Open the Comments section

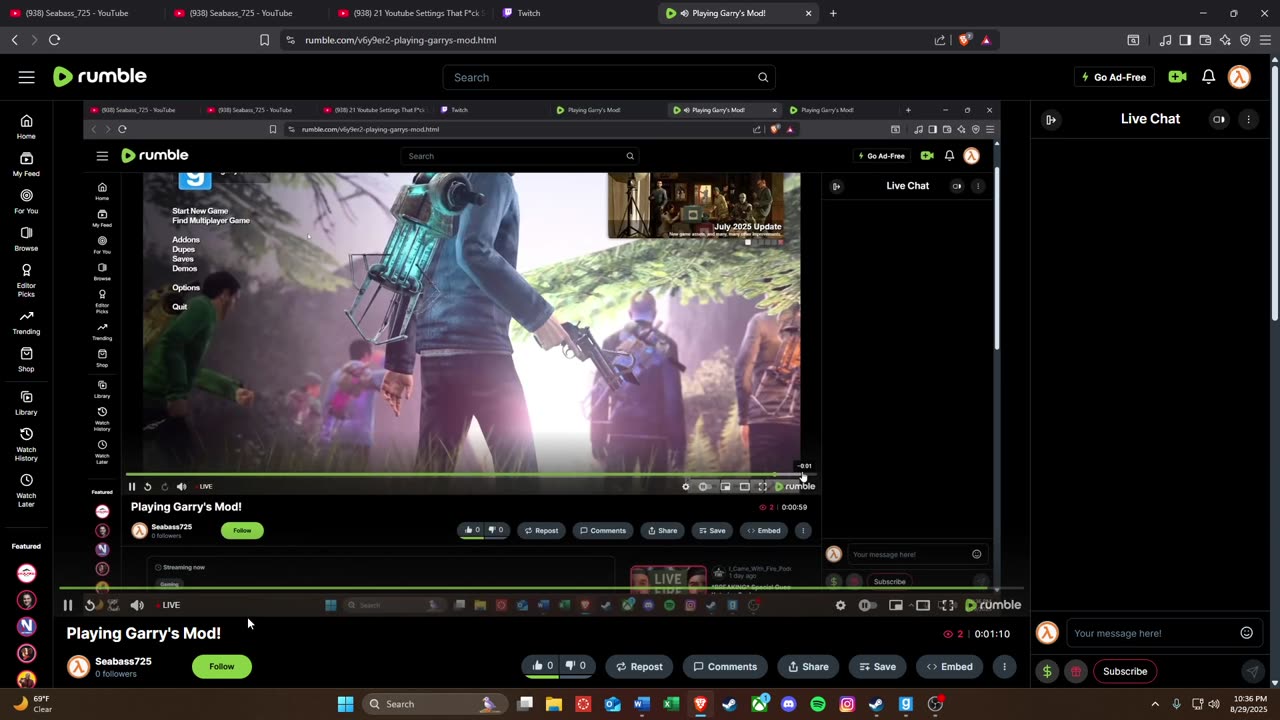click(725, 666)
